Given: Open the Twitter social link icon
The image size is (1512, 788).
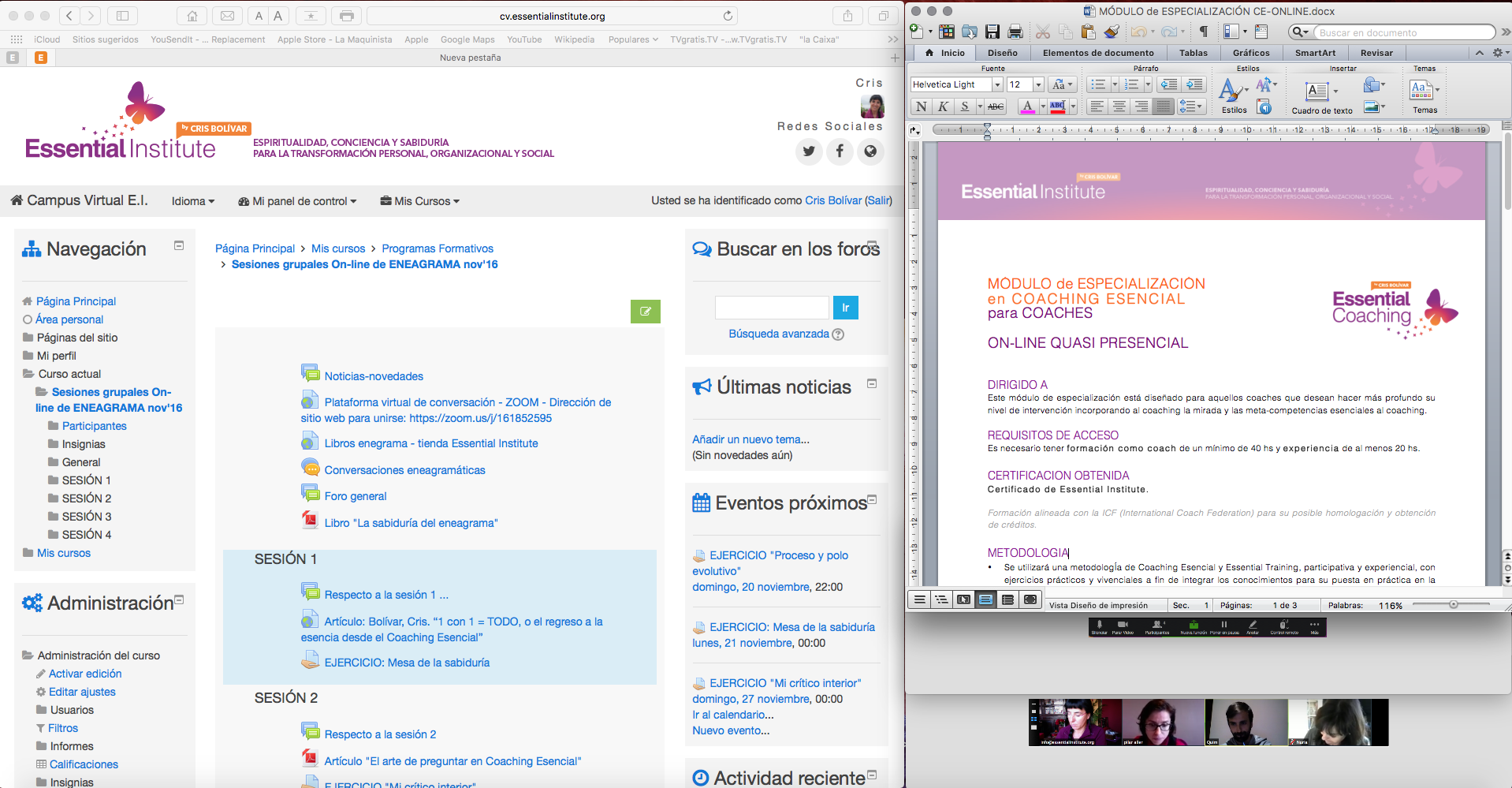Looking at the screenshot, I should click(809, 151).
